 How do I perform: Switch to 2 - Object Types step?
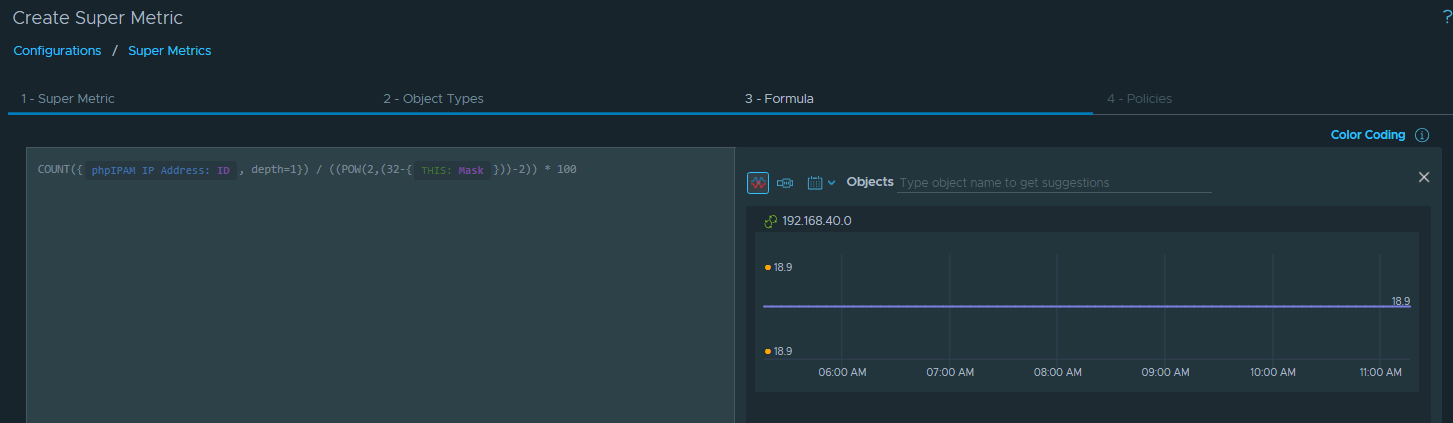coord(433,99)
